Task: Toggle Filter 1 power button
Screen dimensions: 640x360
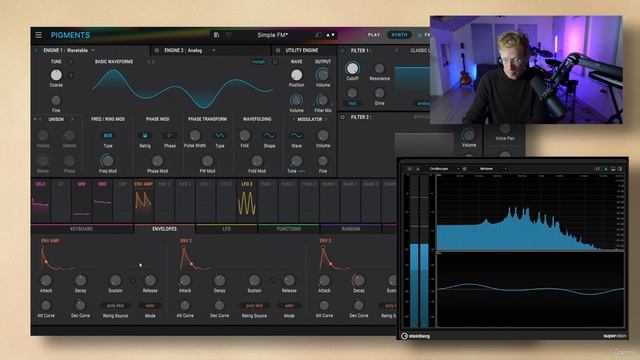Action: (x=342, y=51)
